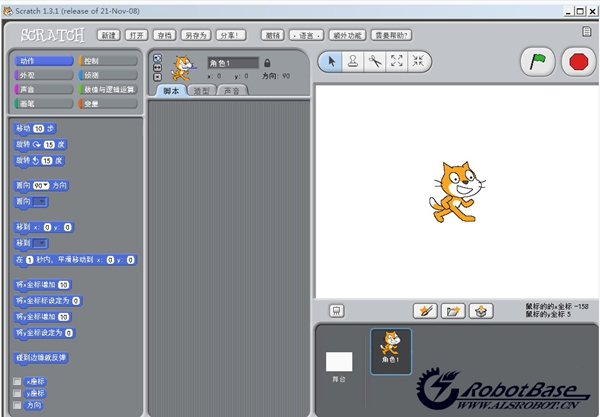Select the 变量 variables category
600x417 pixels.
click(x=108, y=103)
